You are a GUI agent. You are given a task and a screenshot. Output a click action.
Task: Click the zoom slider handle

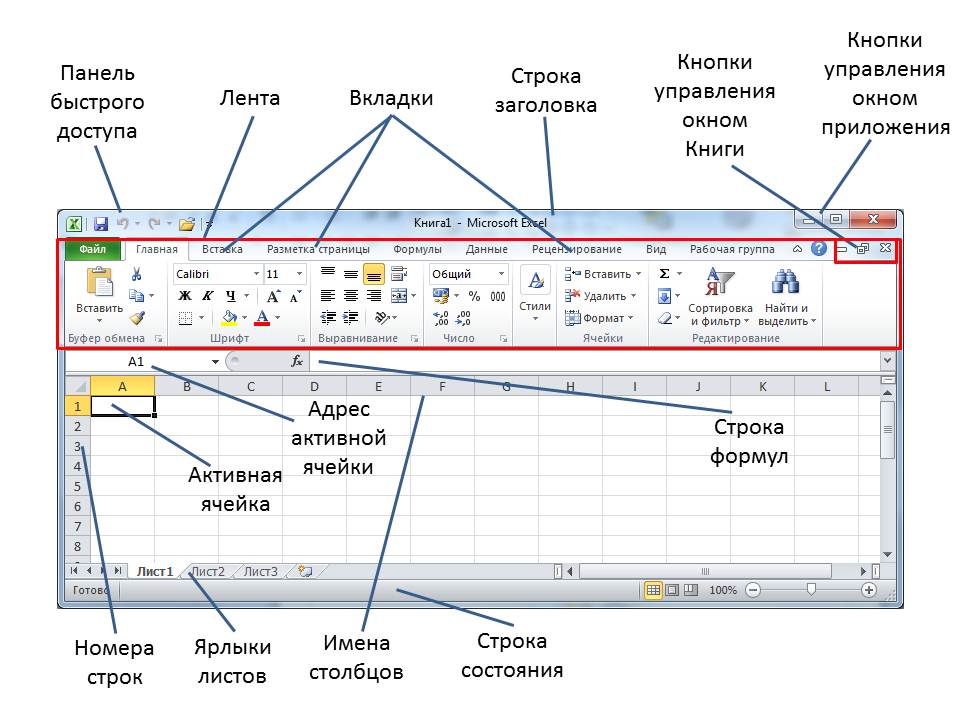click(x=811, y=590)
